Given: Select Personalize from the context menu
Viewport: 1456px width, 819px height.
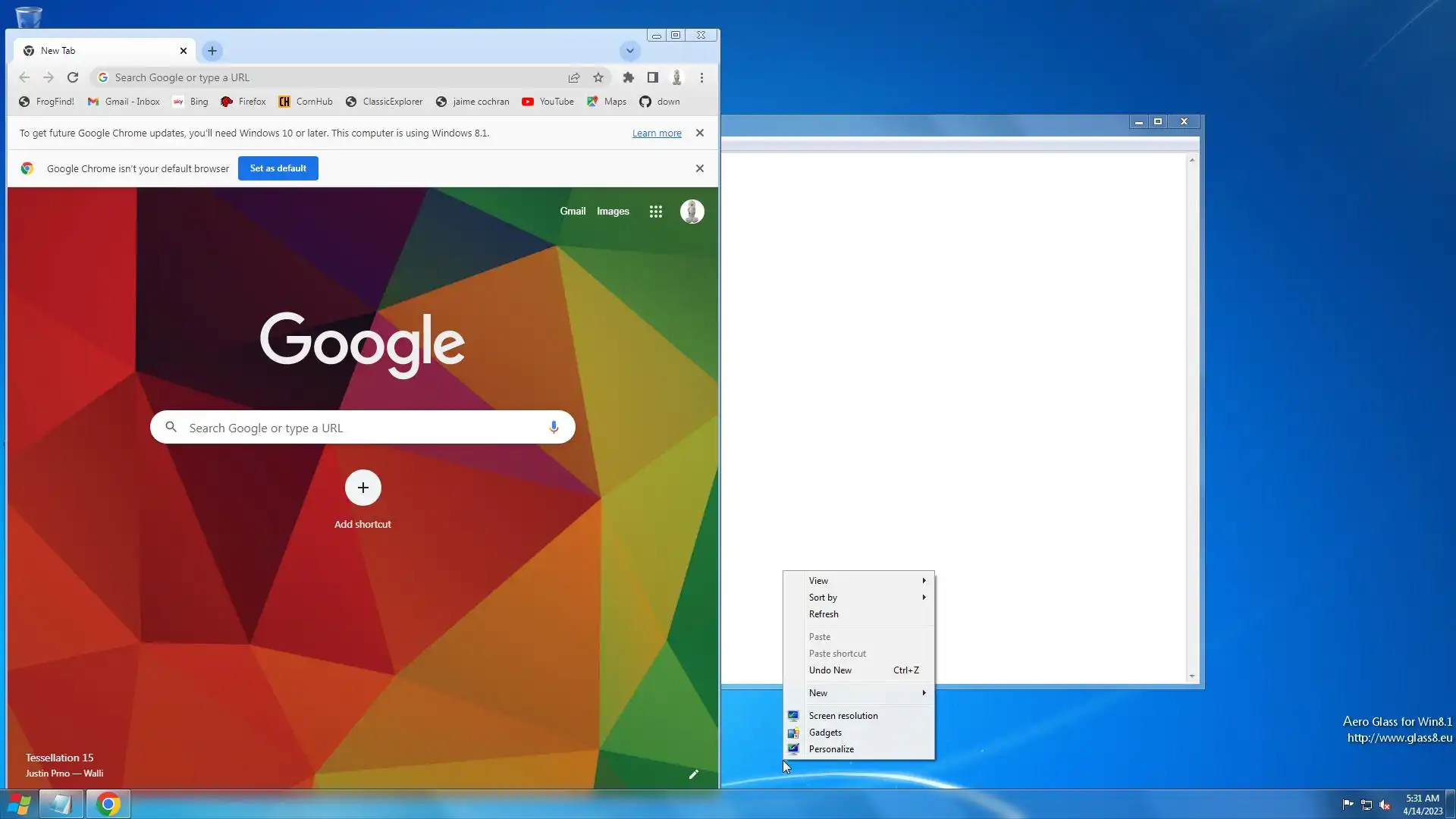Looking at the screenshot, I should point(831,749).
